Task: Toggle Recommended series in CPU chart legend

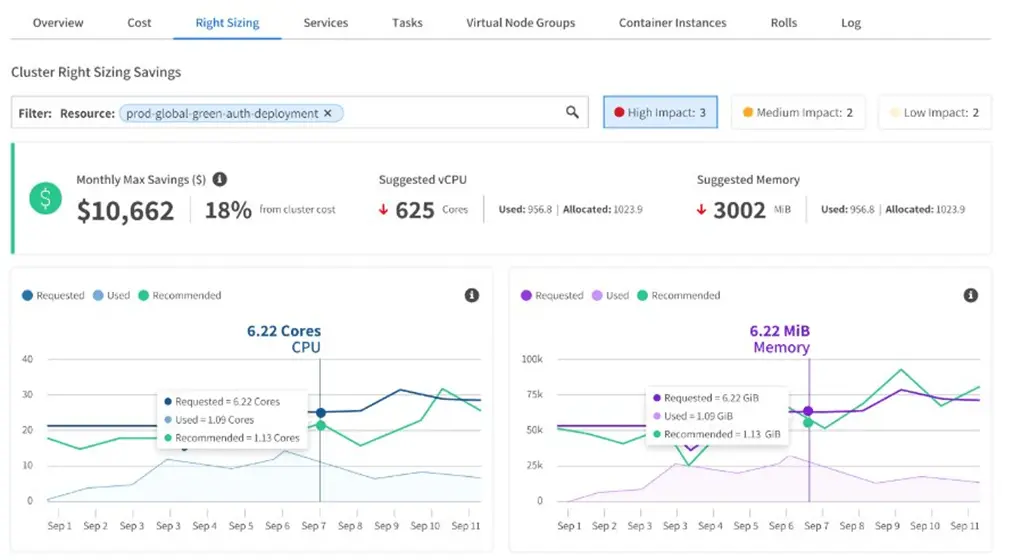Action: click(180, 295)
